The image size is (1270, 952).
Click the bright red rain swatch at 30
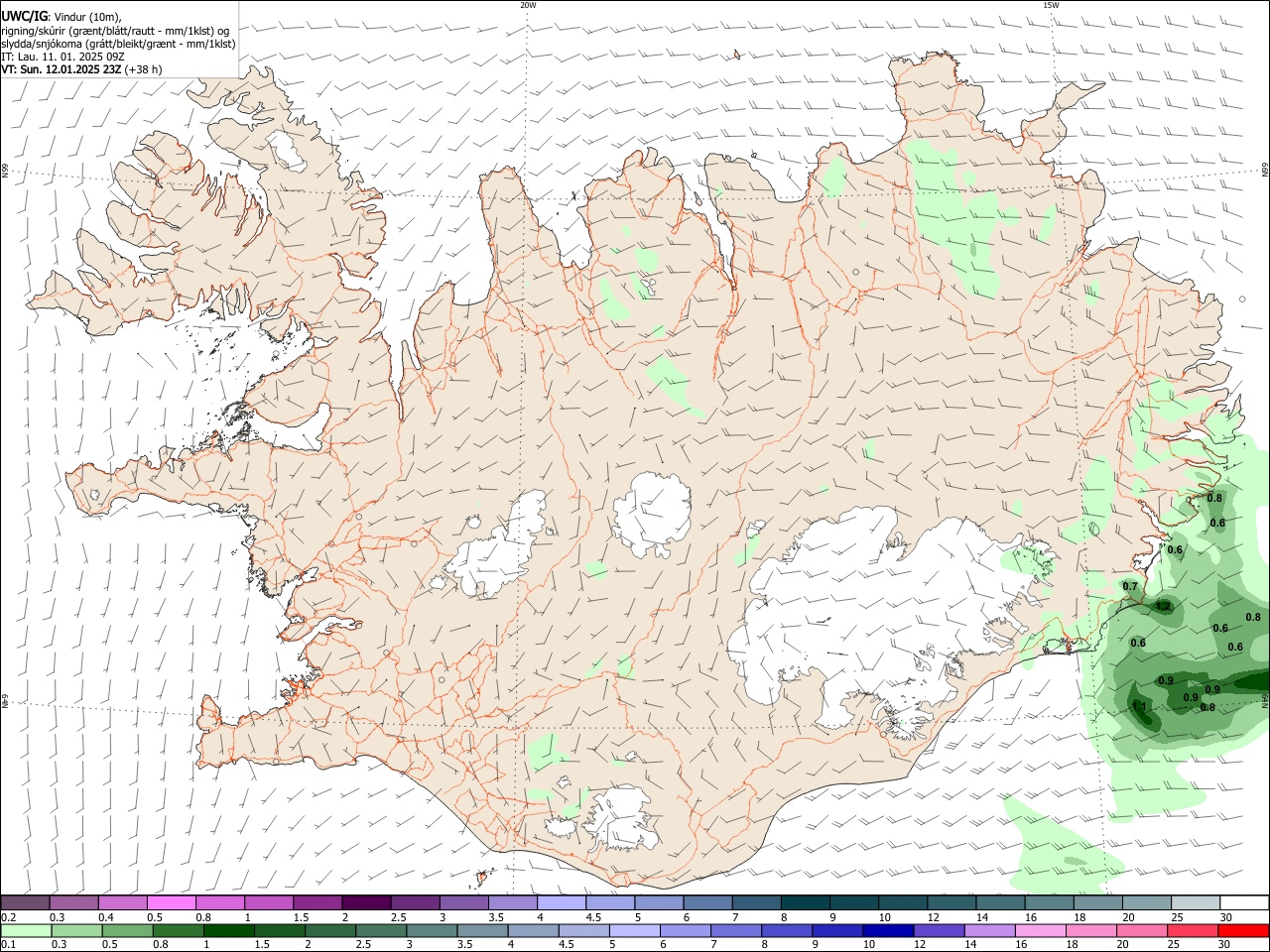coord(1242,930)
